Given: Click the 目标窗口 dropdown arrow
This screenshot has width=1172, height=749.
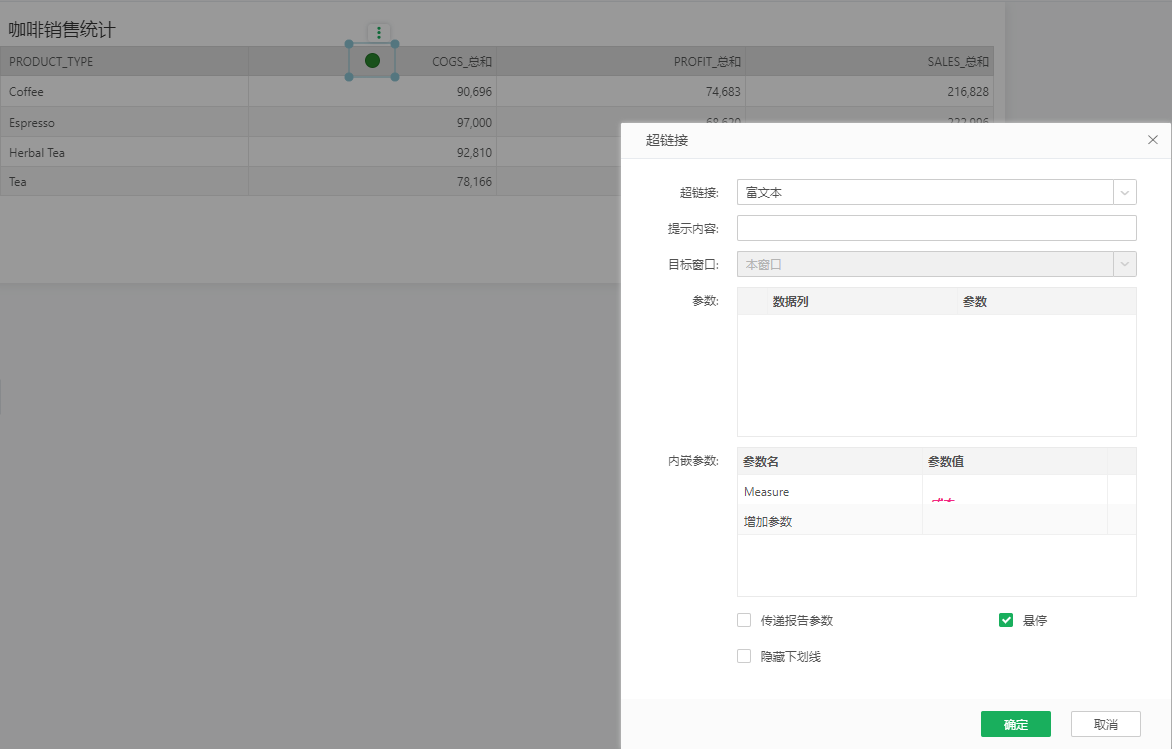Looking at the screenshot, I should [x=1125, y=264].
